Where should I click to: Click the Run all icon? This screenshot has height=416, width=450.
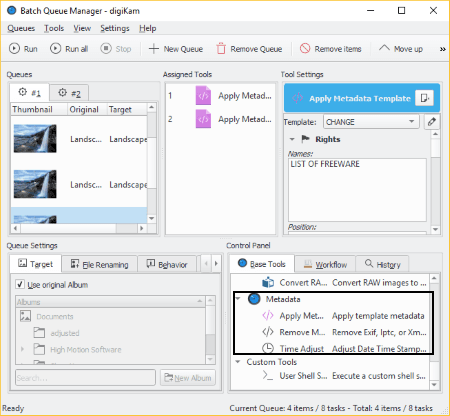55,49
